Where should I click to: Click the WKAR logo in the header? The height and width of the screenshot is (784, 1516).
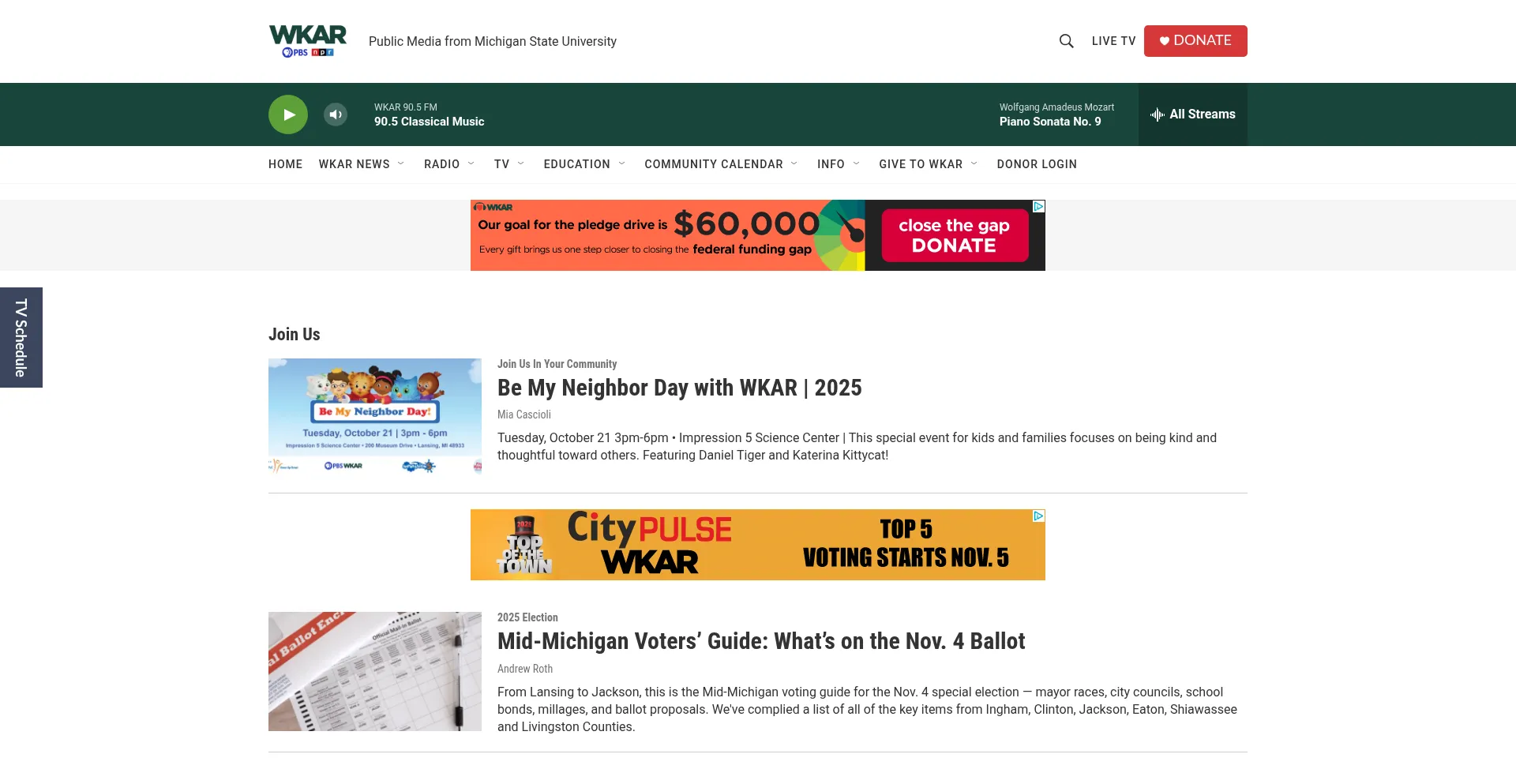pyautogui.click(x=307, y=41)
